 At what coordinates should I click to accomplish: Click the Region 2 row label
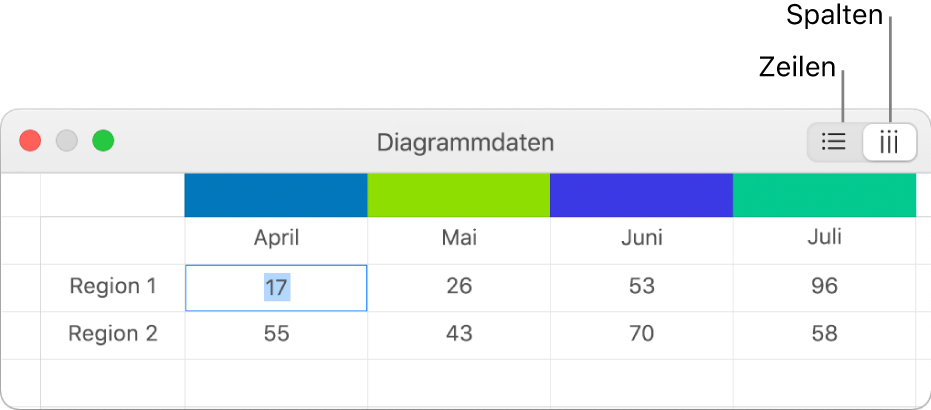[113, 334]
